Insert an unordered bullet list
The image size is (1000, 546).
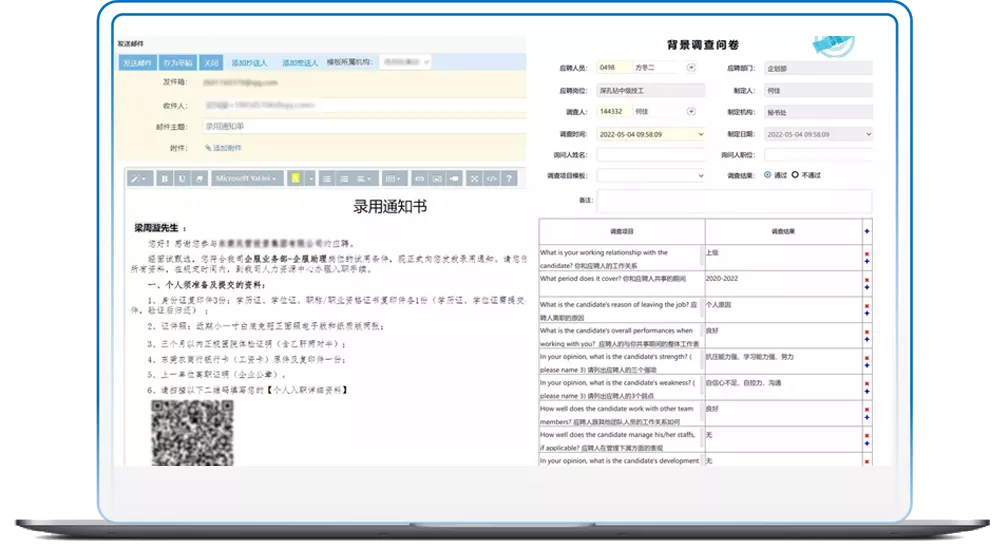(x=327, y=179)
